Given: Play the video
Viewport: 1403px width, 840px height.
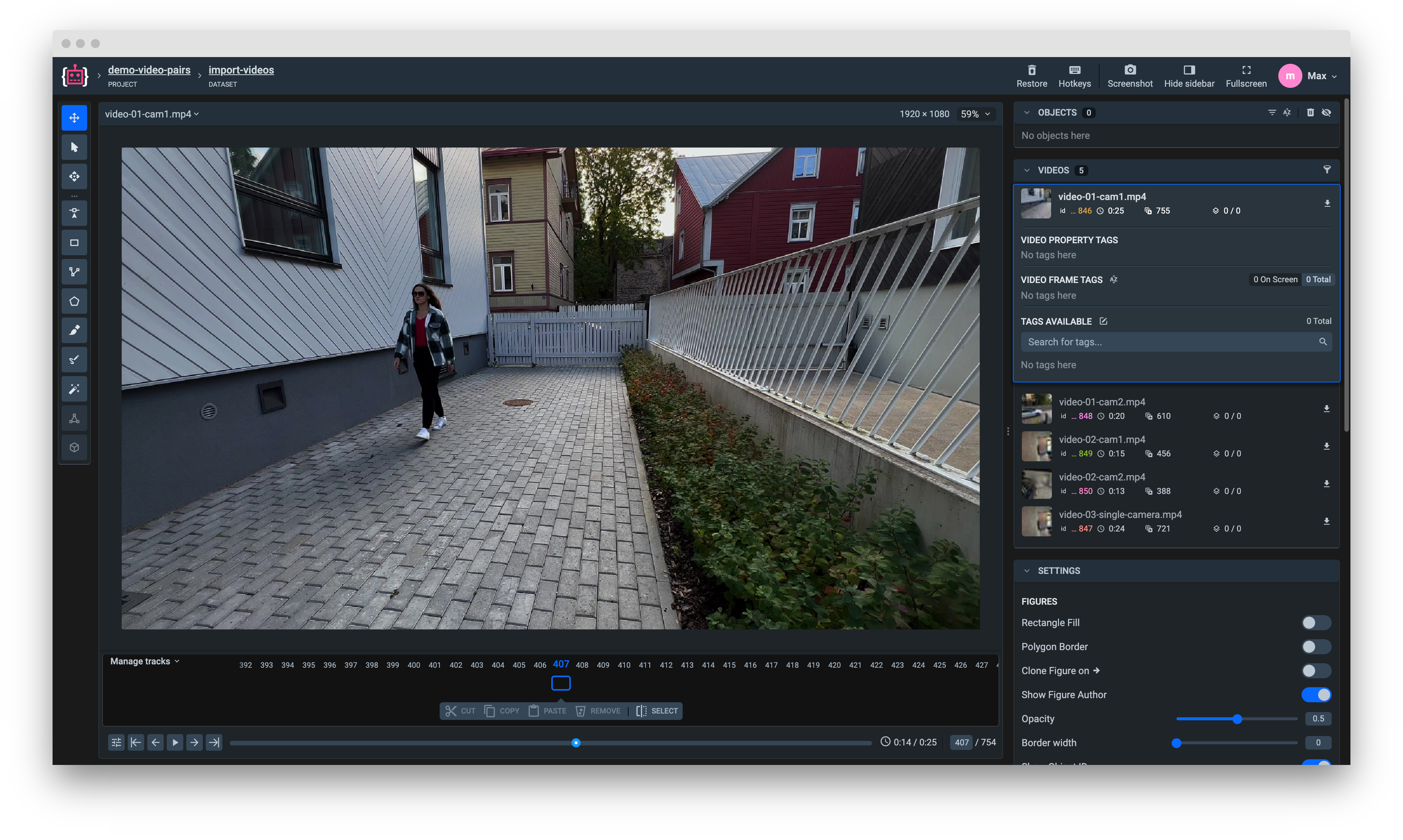Looking at the screenshot, I should click(x=175, y=742).
